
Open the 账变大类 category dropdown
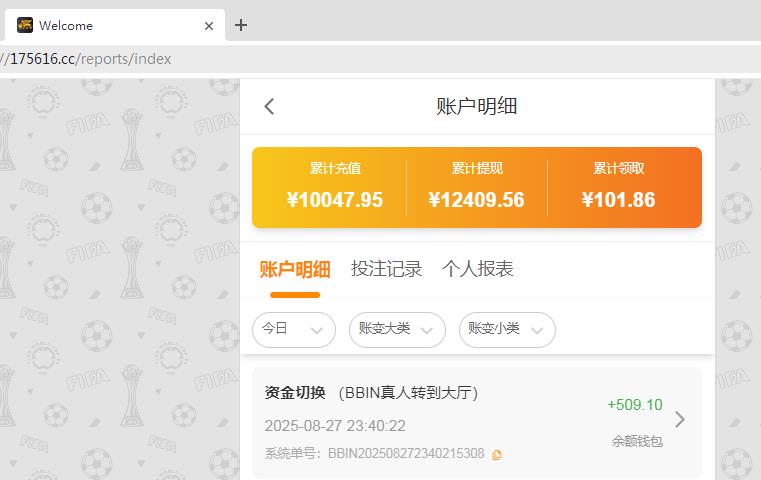click(x=396, y=329)
